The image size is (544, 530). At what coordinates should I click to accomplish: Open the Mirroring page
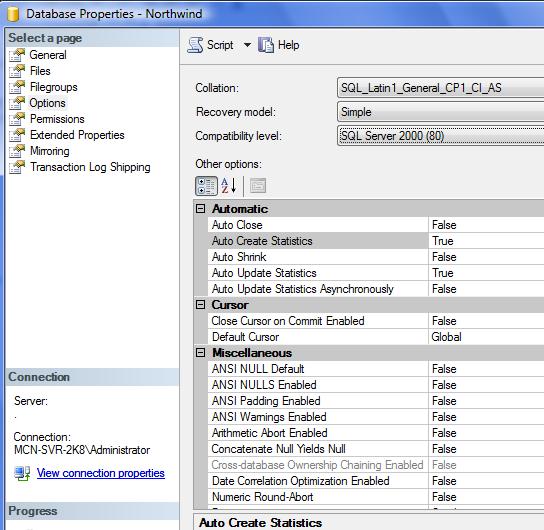pyautogui.click(x=50, y=151)
